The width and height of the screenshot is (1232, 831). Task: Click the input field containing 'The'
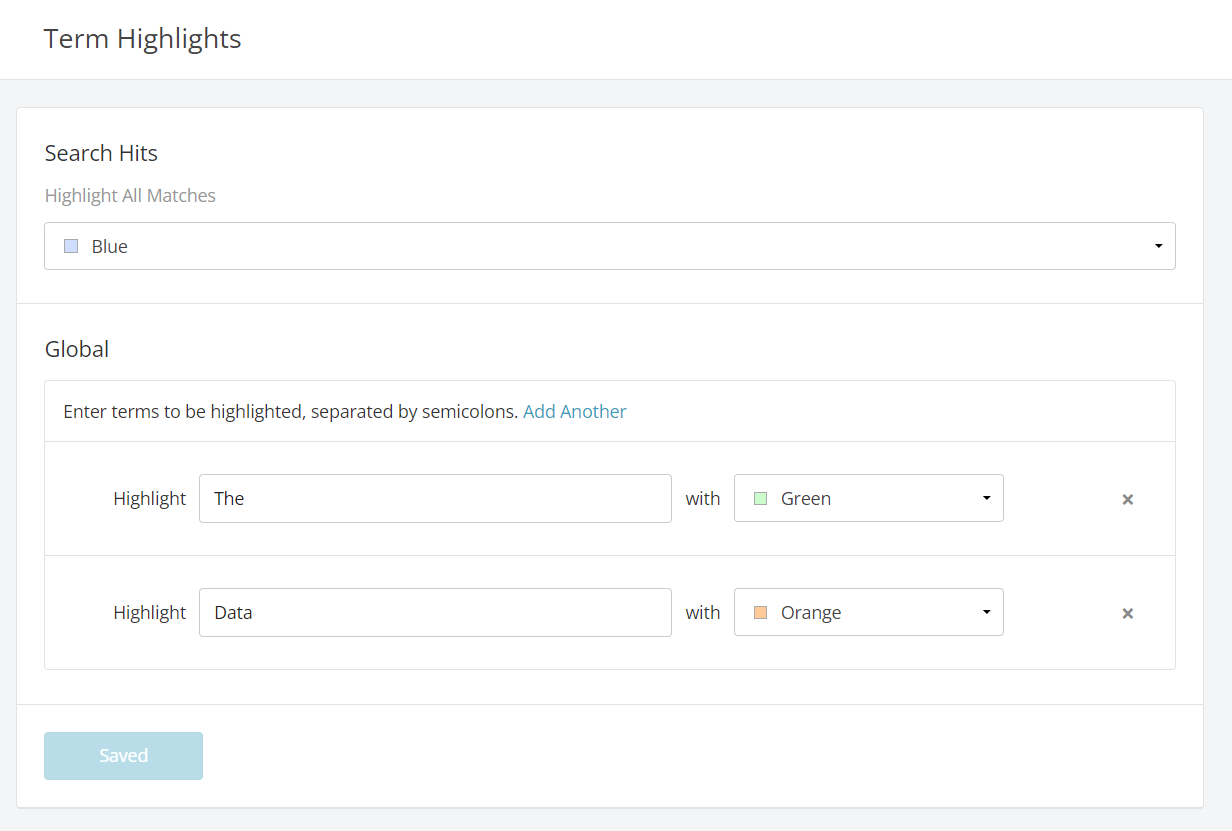[x=435, y=498]
